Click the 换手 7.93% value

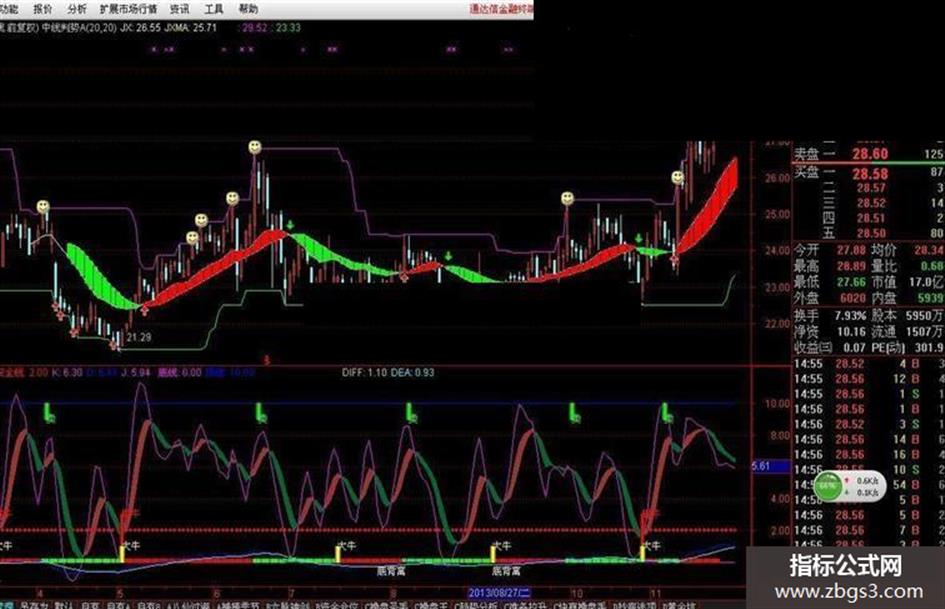[850, 315]
